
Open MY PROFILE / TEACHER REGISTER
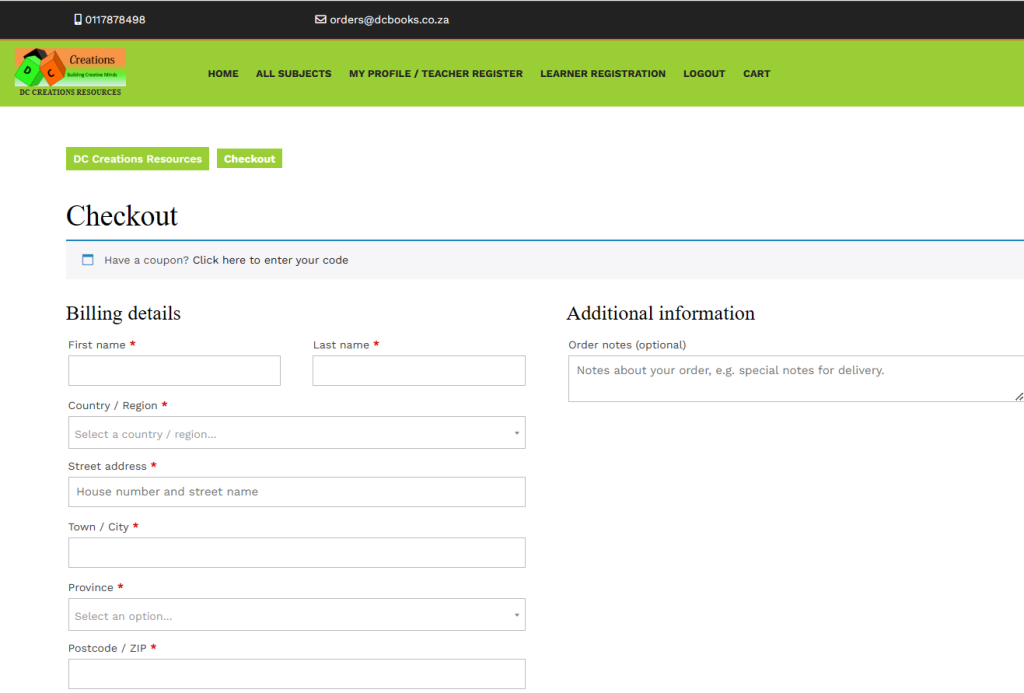[x=435, y=73]
